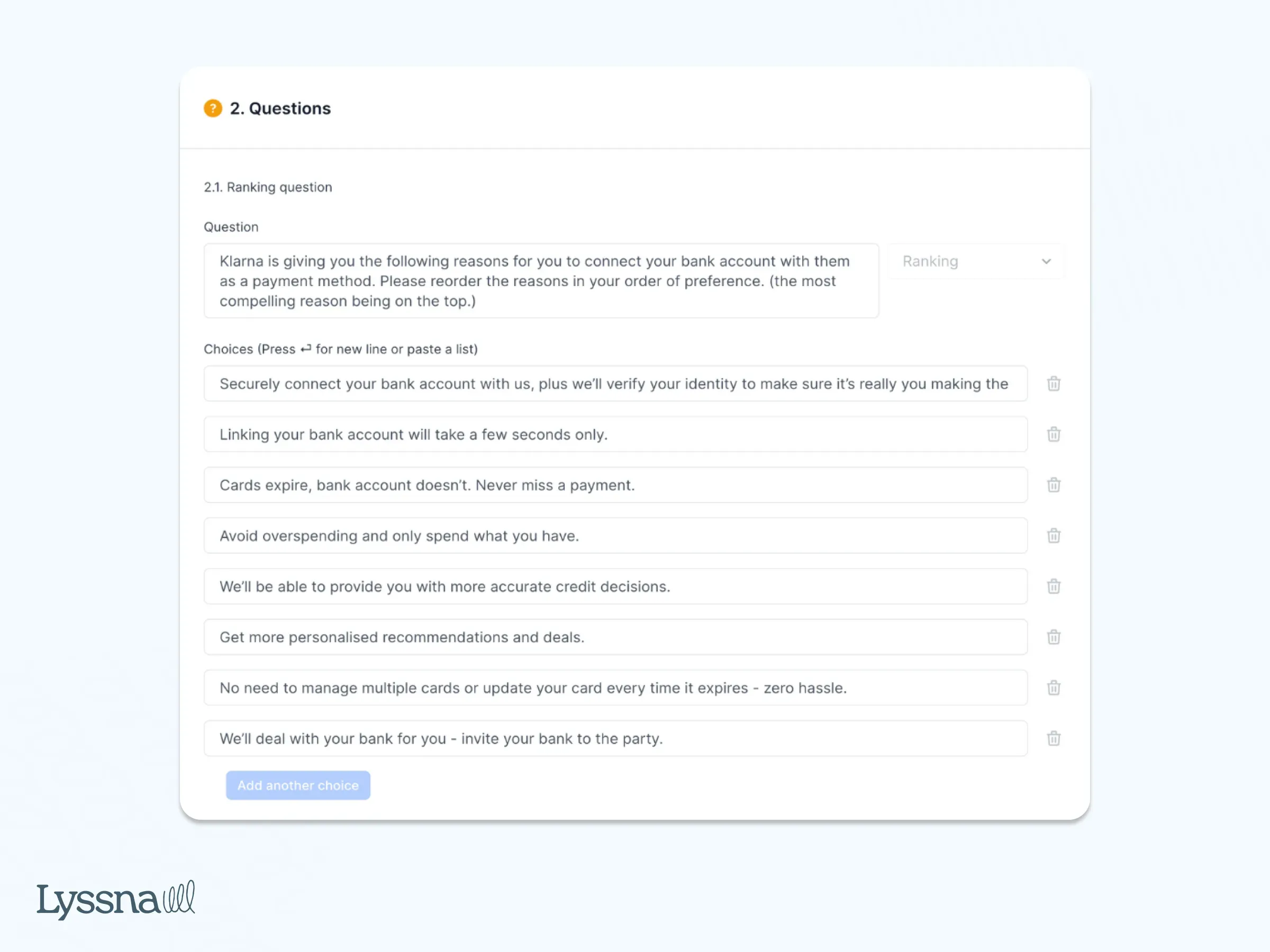Click the Ranking dropdown label
This screenshot has width=1270, height=952.
[x=929, y=261]
